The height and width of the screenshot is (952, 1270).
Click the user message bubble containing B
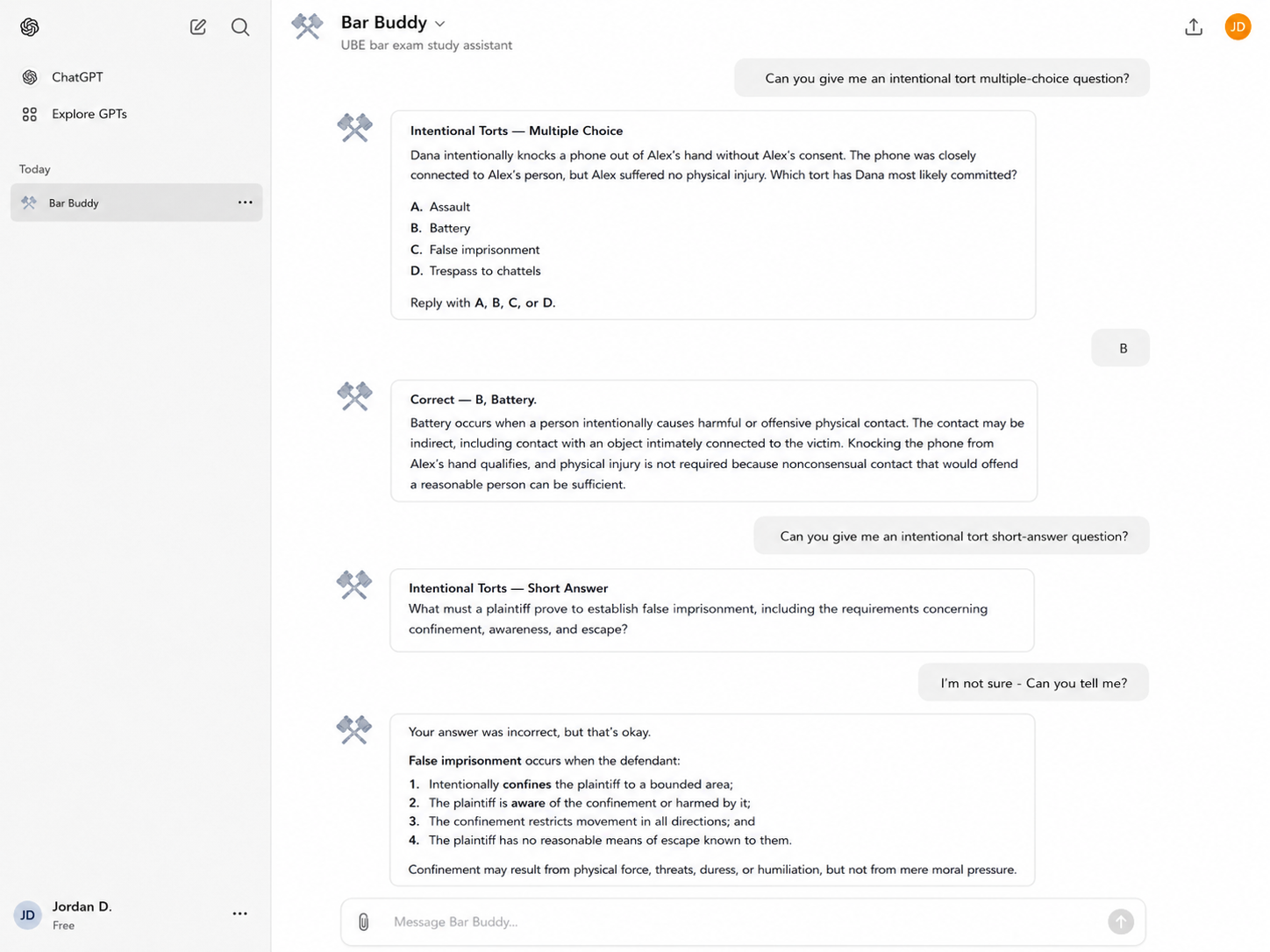(1120, 348)
